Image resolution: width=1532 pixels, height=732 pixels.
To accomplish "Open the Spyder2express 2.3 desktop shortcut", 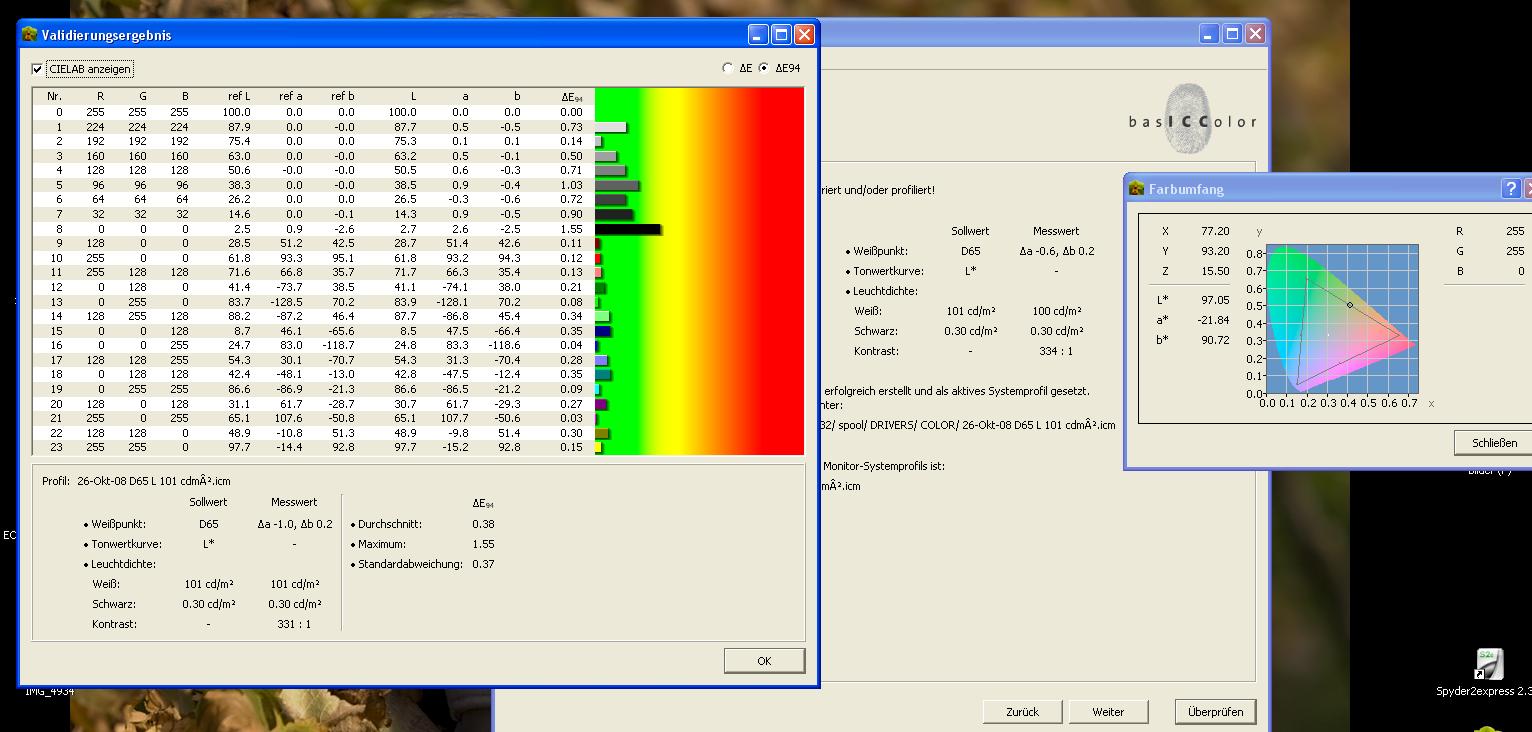I will (x=1488, y=664).
